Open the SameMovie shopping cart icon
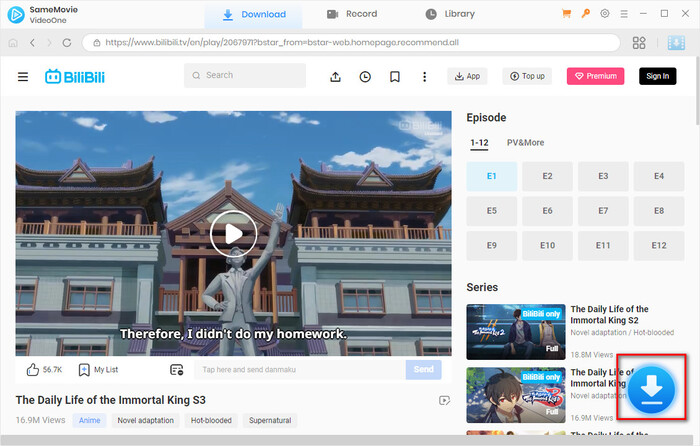700x446 pixels. pos(566,14)
